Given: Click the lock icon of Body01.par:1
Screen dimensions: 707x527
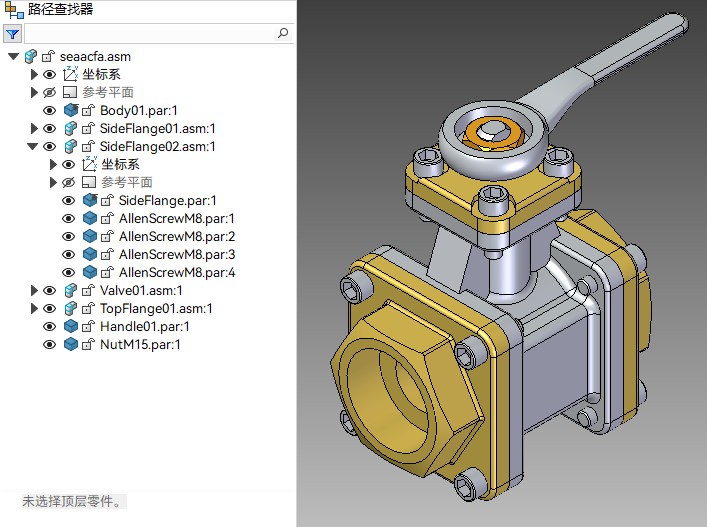Looking at the screenshot, I should pyautogui.click(x=88, y=110).
